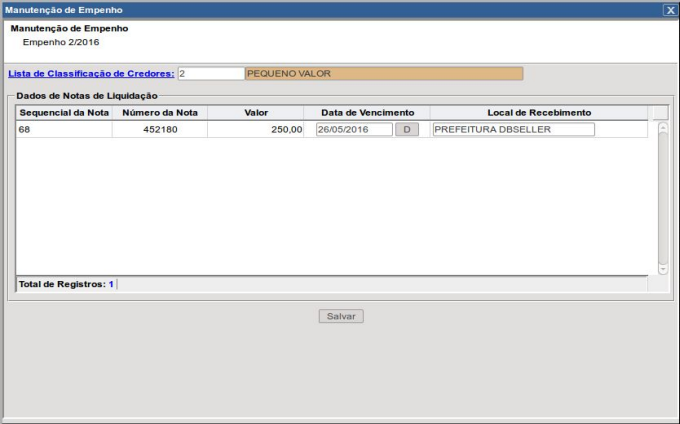Sort by Sequencial da Nota column header
The image size is (680, 424).
(64, 112)
